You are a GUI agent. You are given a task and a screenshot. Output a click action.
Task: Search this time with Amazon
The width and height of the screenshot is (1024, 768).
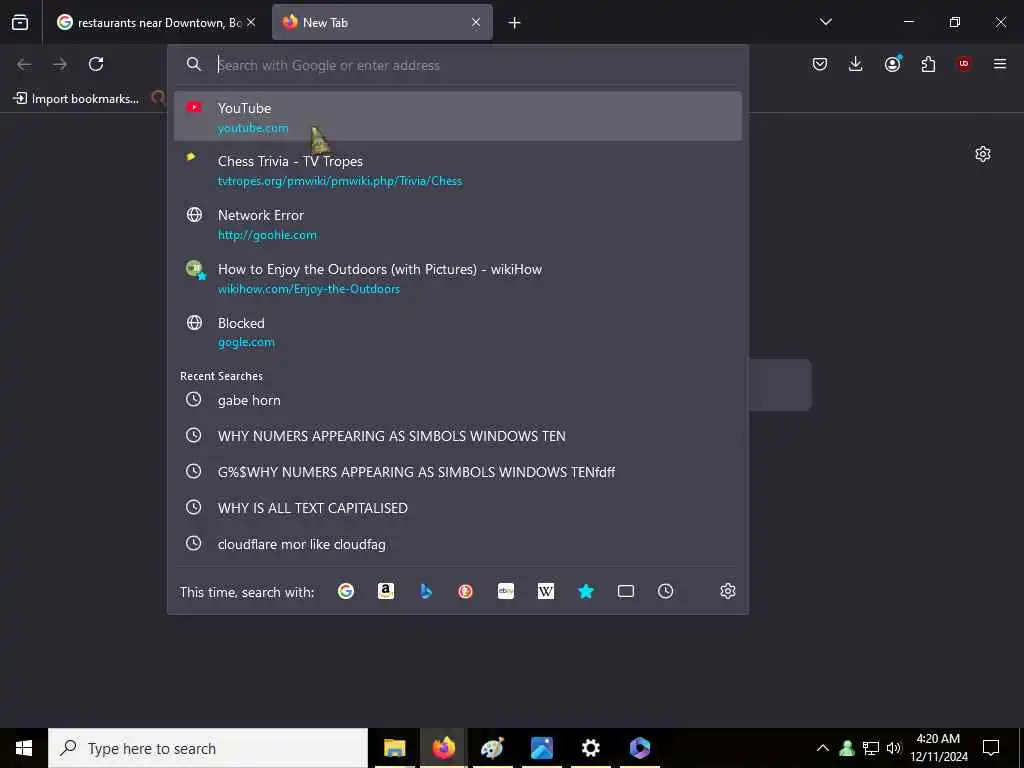coord(386,591)
